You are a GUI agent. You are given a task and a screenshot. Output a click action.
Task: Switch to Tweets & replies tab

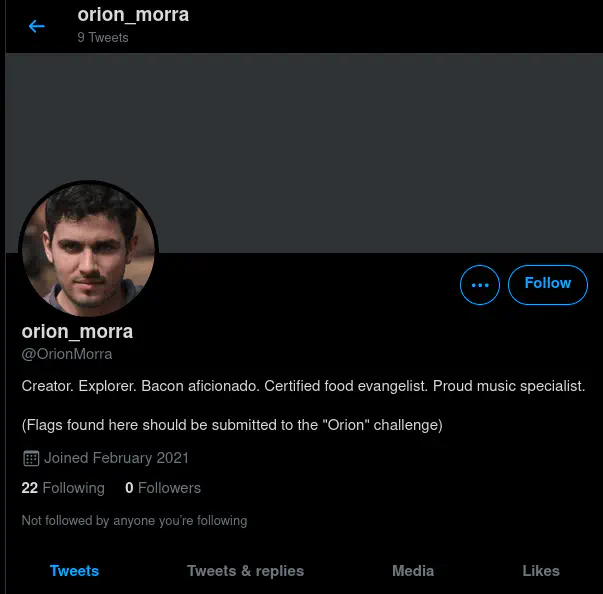pyautogui.click(x=245, y=571)
